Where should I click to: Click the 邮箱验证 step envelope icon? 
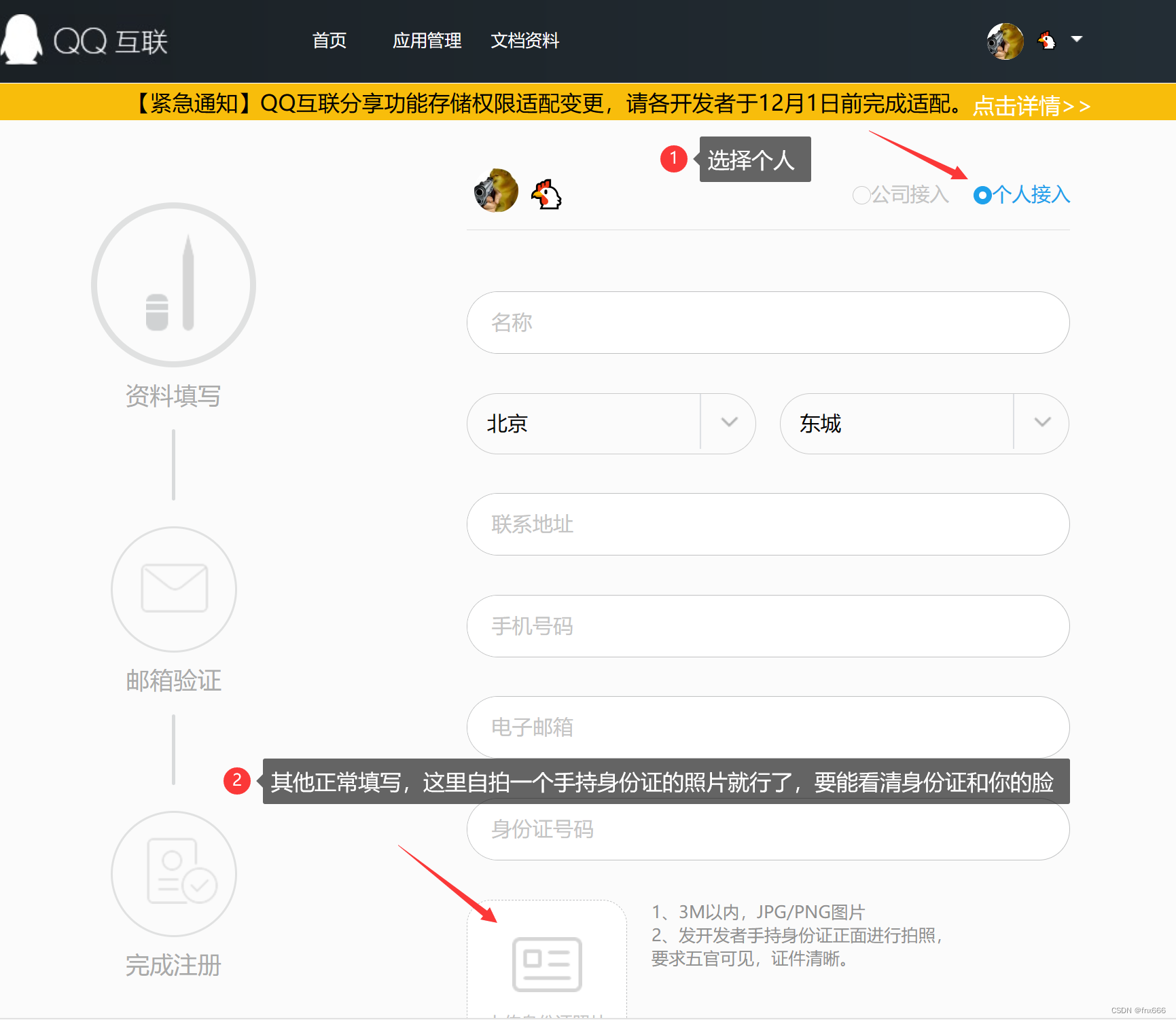point(174,589)
